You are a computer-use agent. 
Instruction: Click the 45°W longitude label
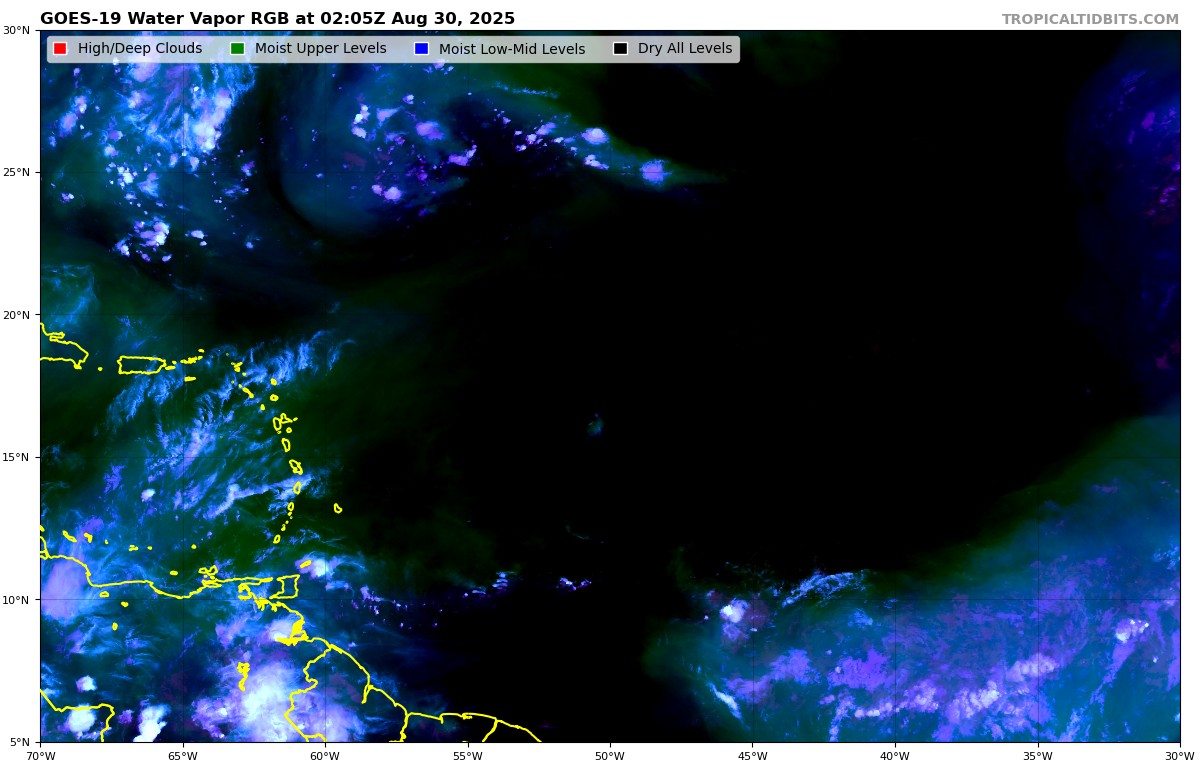point(752,756)
